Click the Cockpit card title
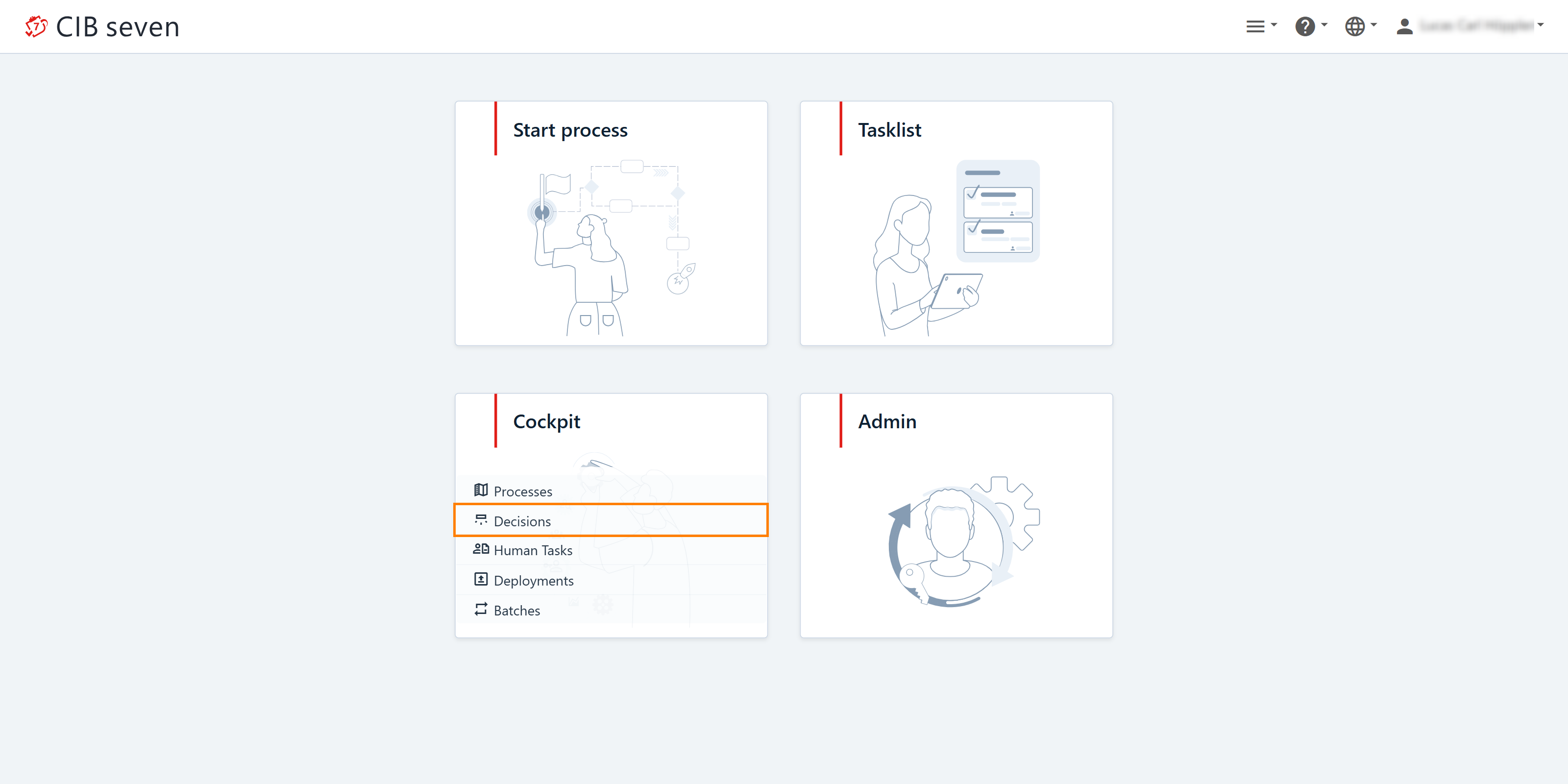Viewport: 1568px width, 784px height. (546, 421)
